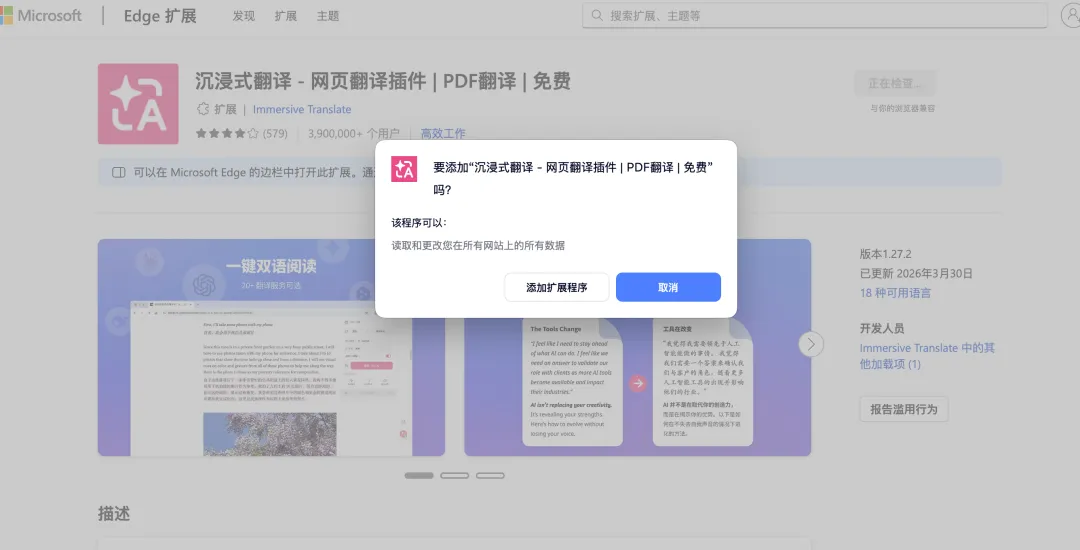1080x550 pixels.
Task: Select the second carousel page indicator
Action: [455, 475]
